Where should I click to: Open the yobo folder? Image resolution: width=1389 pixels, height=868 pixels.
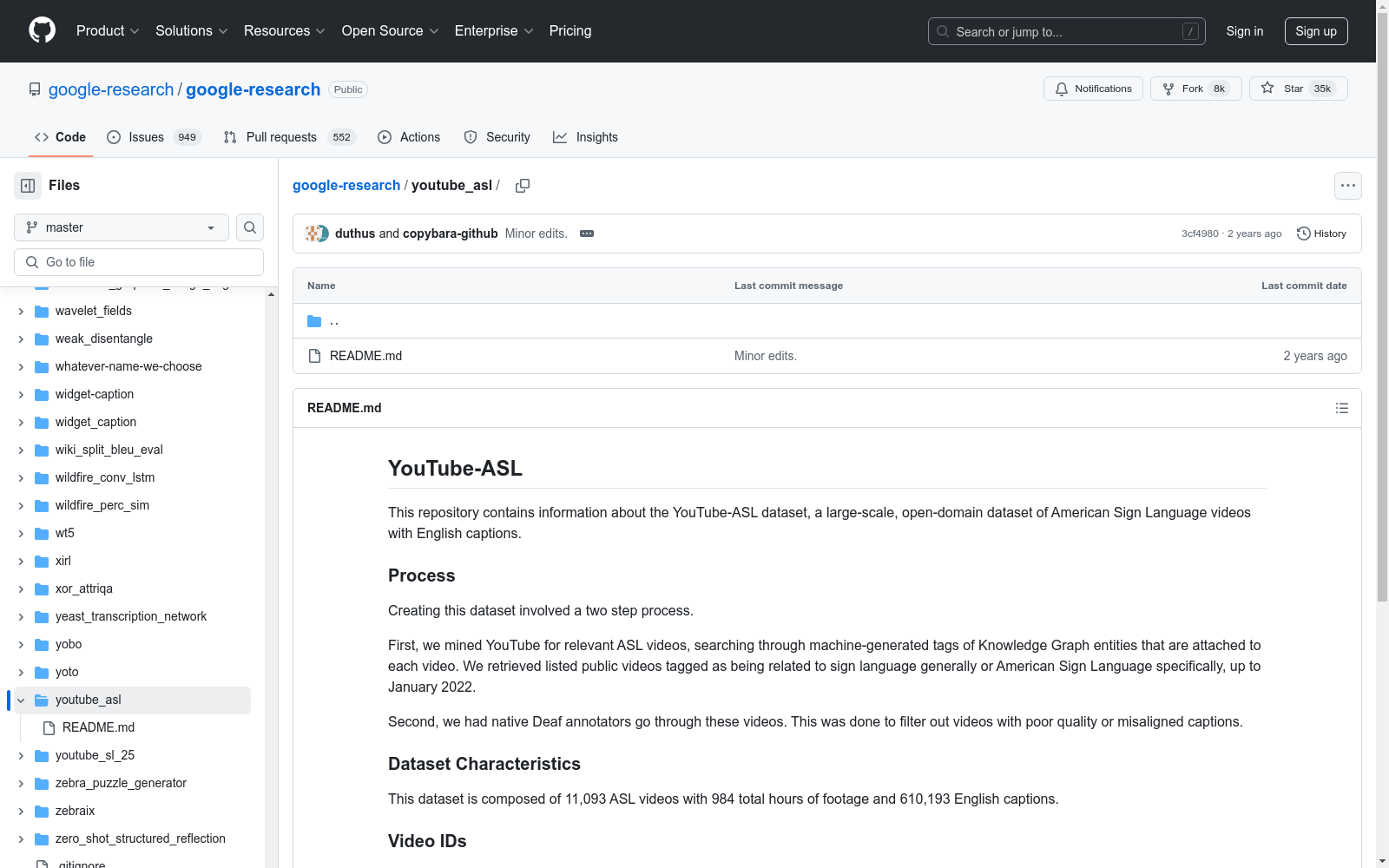point(69,645)
